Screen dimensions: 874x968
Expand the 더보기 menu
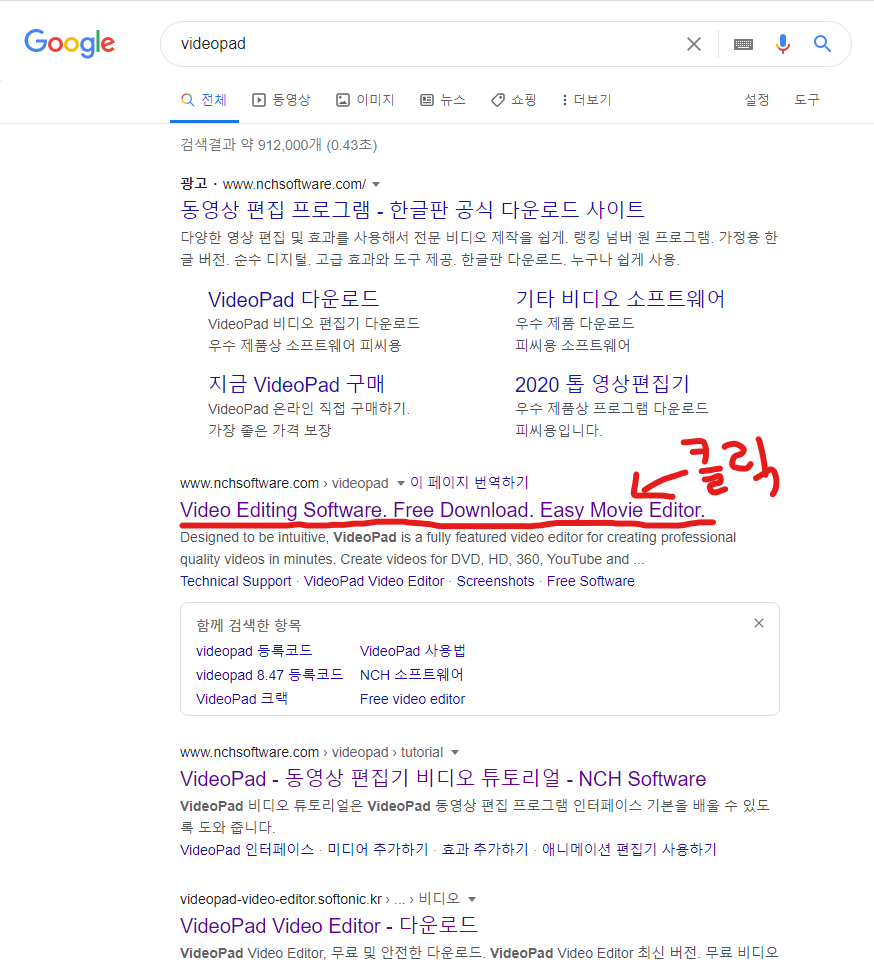pos(586,100)
